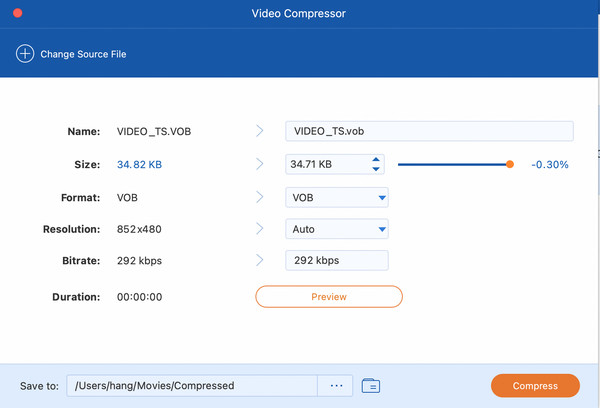The height and width of the screenshot is (408, 600).
Task: Close the Video Compressor window
Action: pyautogui.click(x=18, y=13)
